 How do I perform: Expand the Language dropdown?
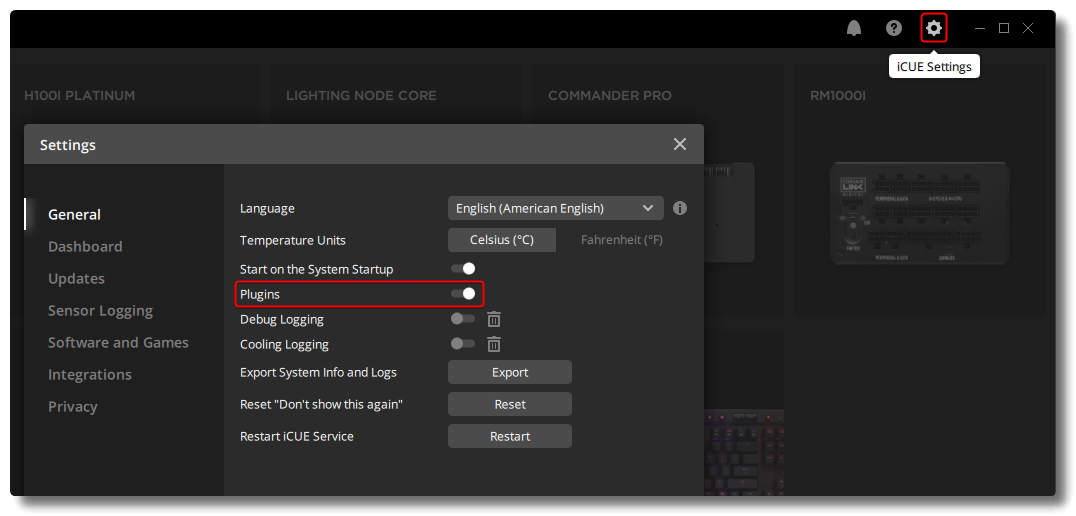(555, 208)
